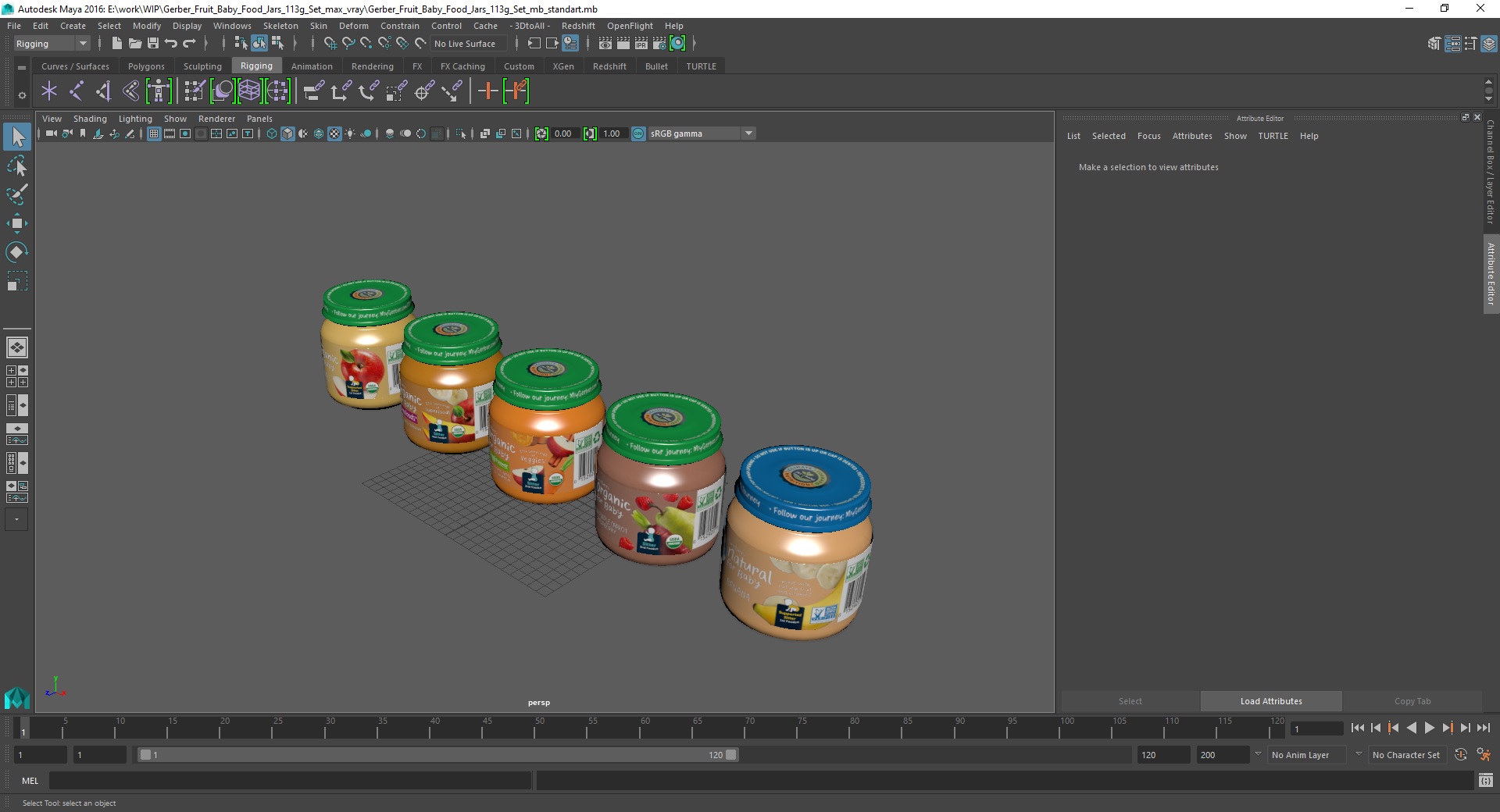Toggle color management ON button
1500x812 pixels.
638,134
